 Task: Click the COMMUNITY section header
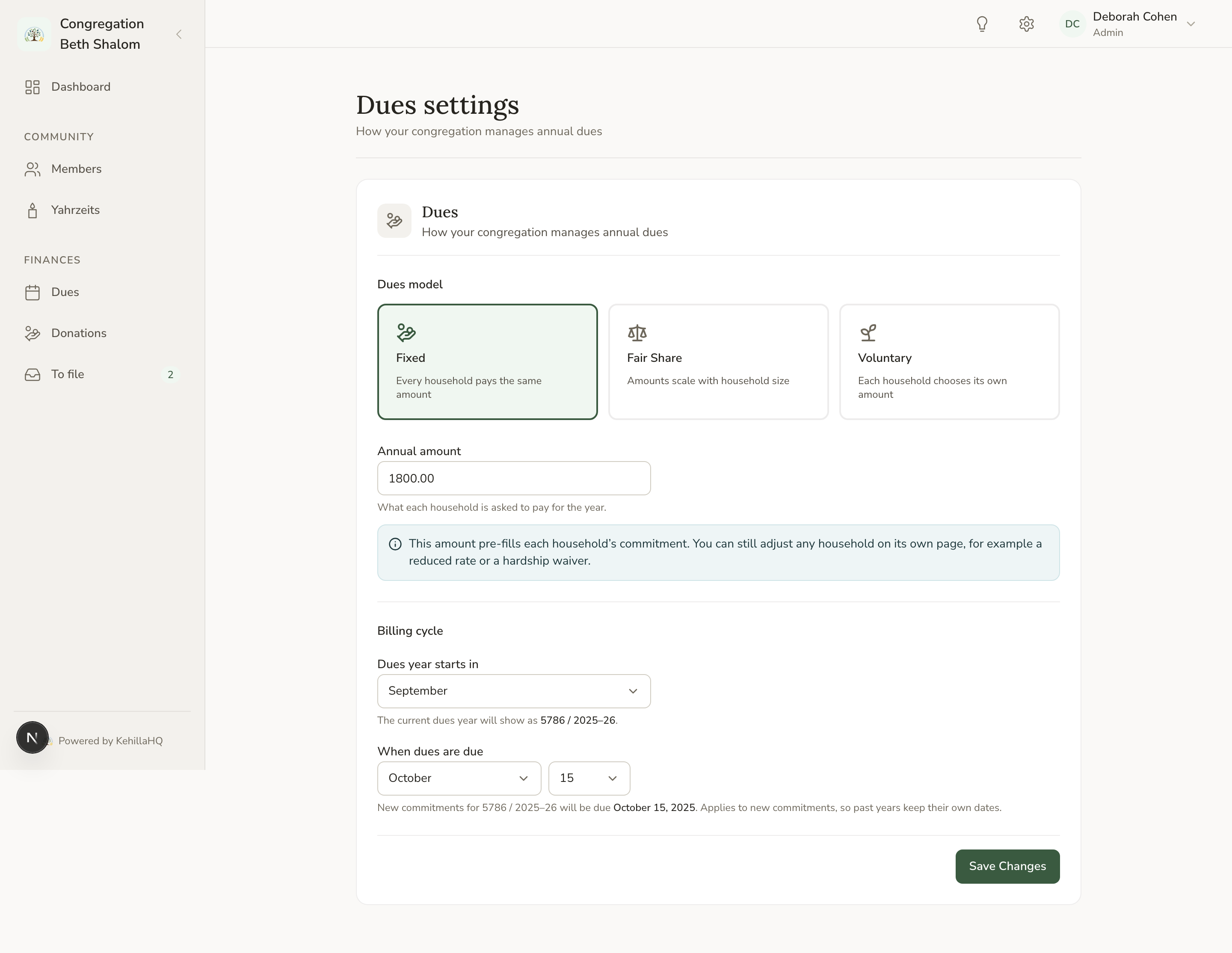click(59, 137)
